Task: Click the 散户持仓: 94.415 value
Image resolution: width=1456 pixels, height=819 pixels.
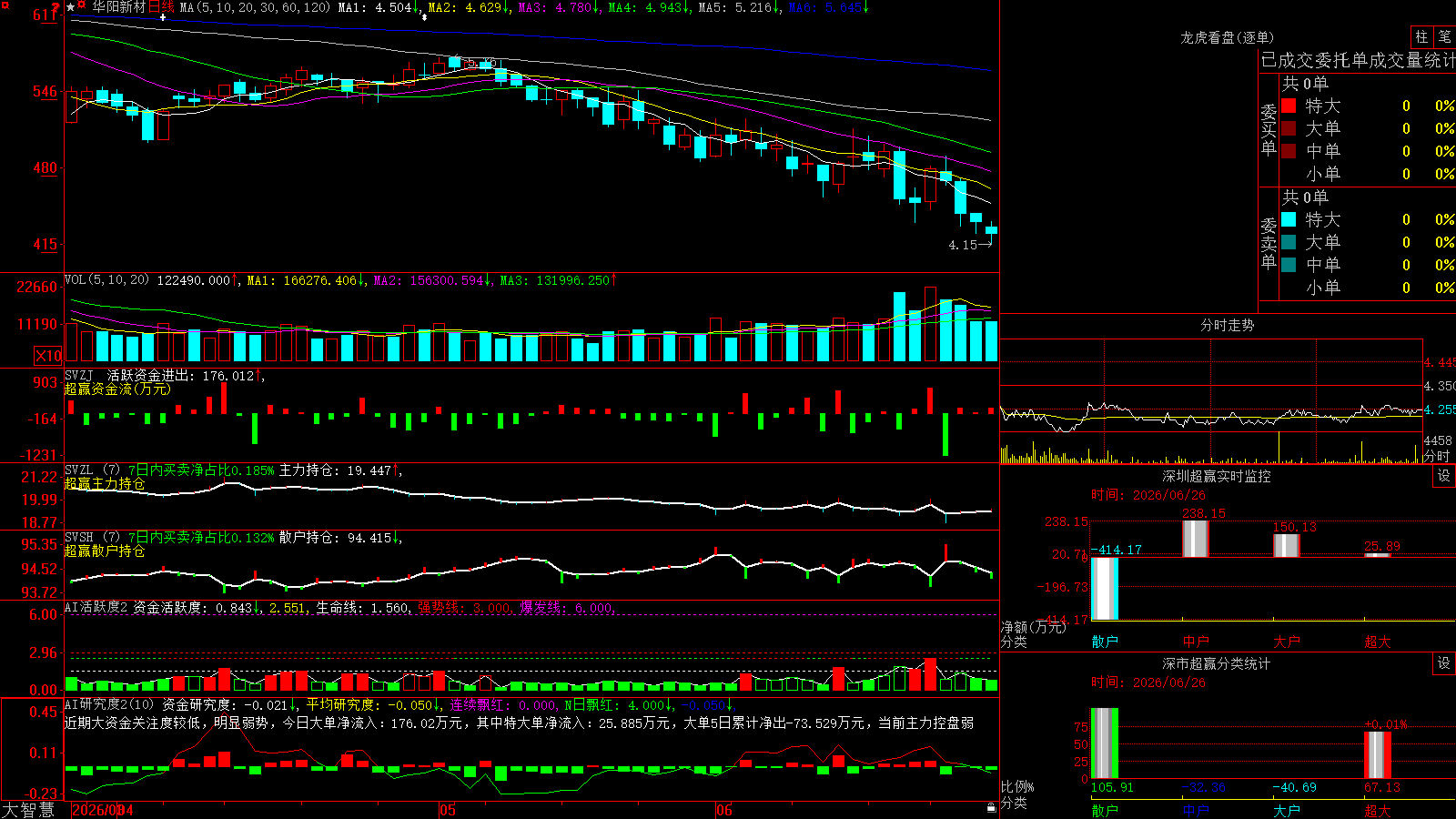Action: pos(335,538)
